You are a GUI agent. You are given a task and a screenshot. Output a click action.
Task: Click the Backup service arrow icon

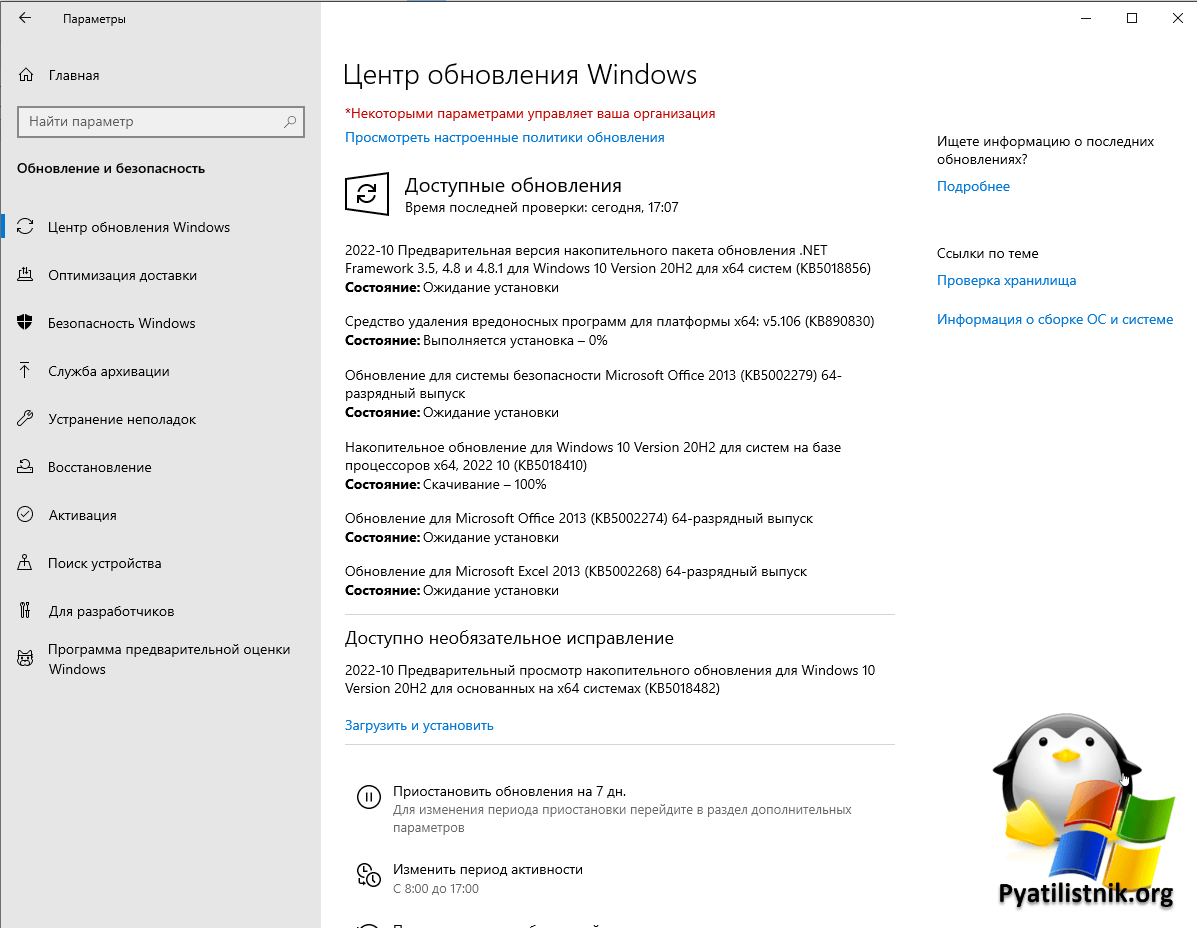pyautogui.click(x=26, y=371)
